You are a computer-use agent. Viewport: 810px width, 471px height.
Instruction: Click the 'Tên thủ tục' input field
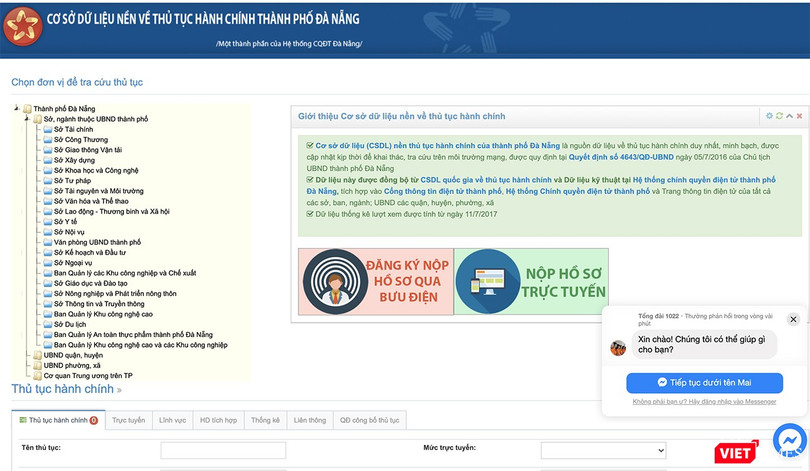(x=209, y=450)
